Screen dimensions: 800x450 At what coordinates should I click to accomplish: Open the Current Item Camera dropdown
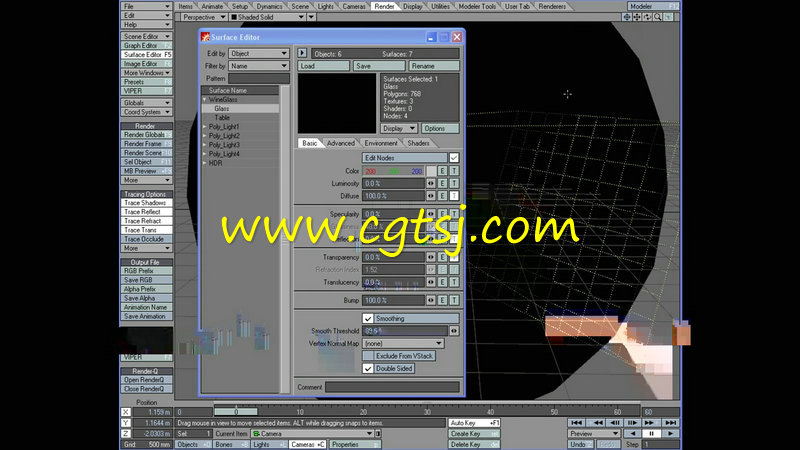[x=312, y=434]
